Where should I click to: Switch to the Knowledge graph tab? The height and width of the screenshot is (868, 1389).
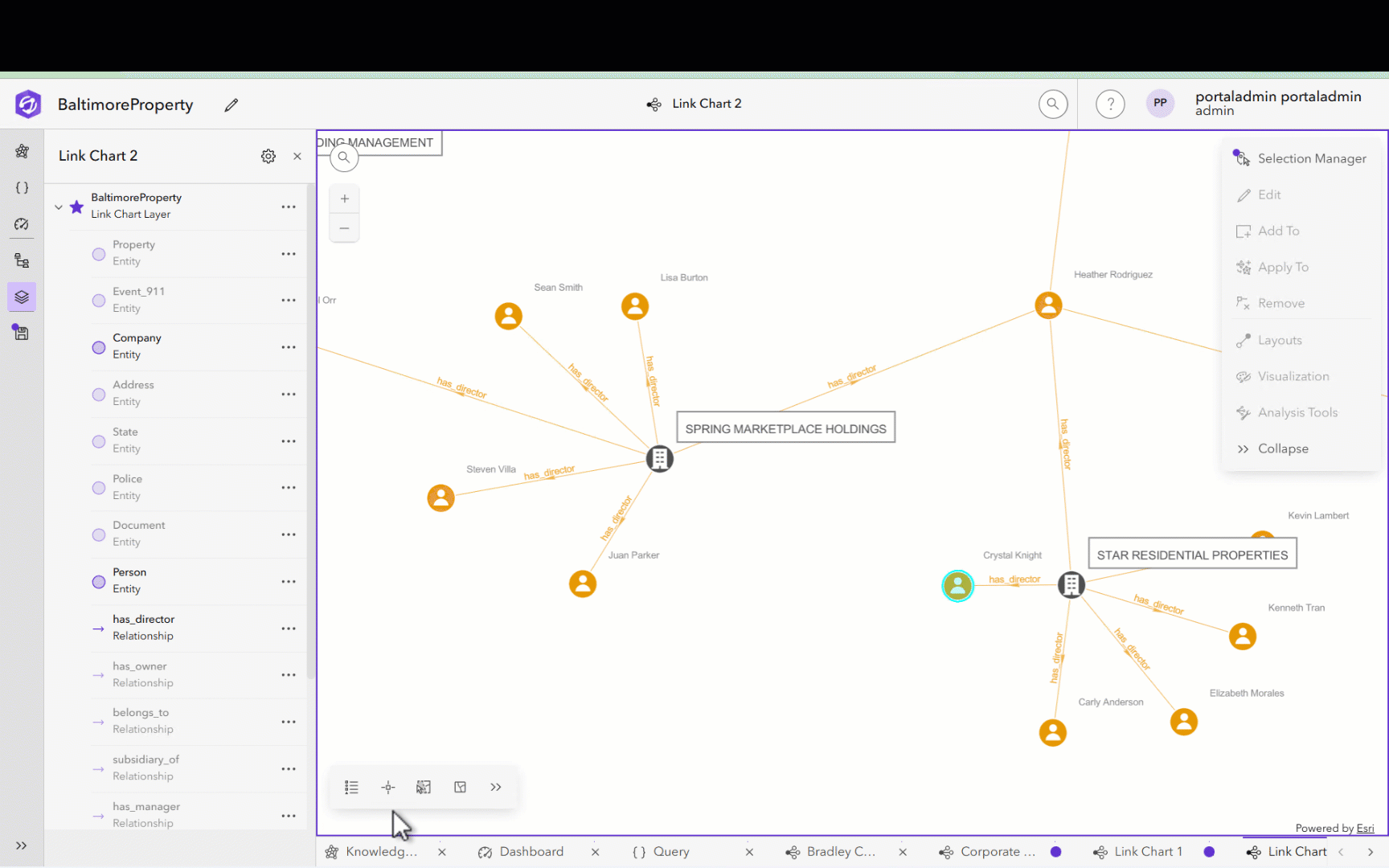coord(371,852)
